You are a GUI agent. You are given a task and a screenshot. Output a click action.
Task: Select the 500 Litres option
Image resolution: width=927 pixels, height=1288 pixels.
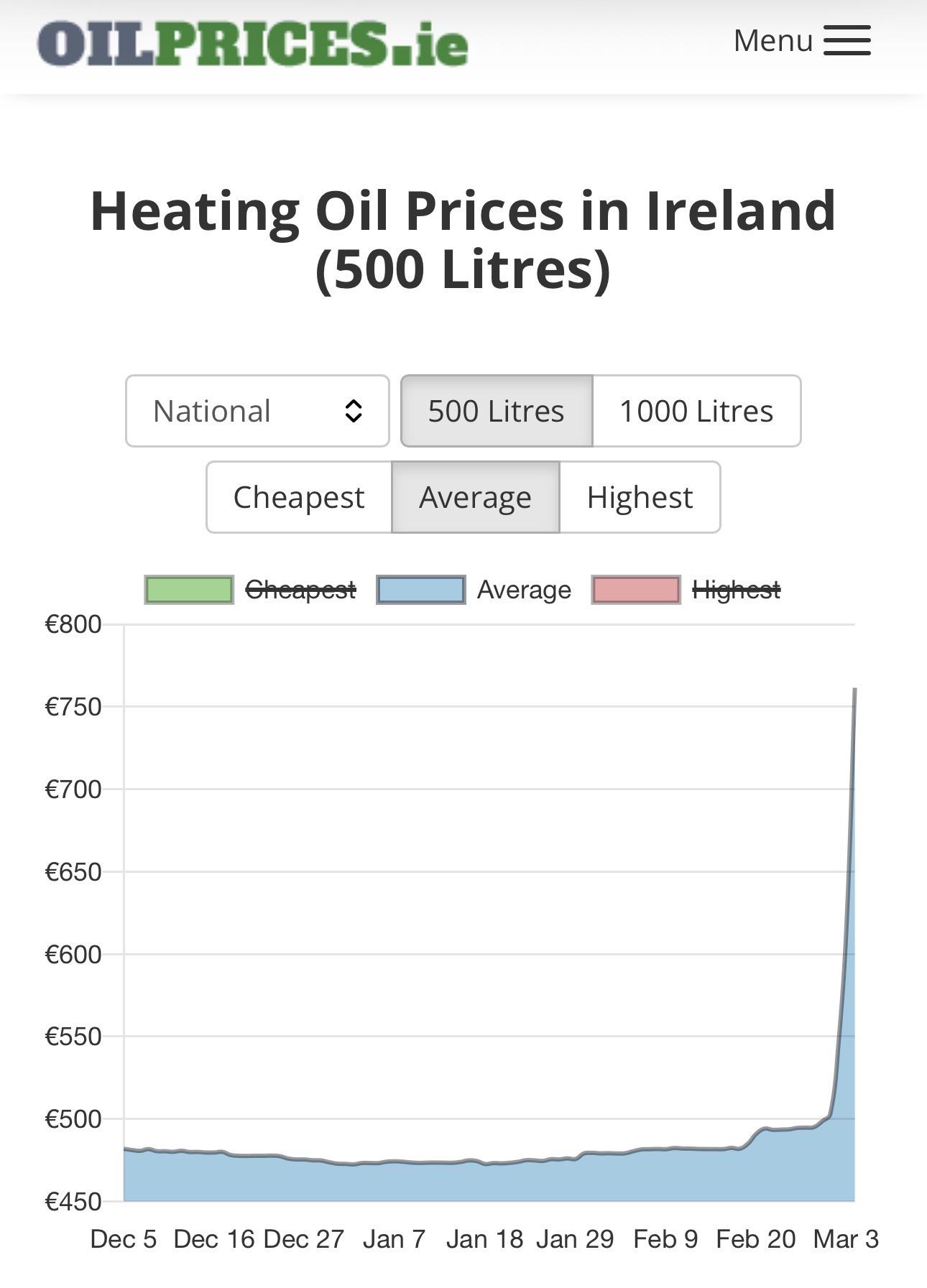point(497,411)
